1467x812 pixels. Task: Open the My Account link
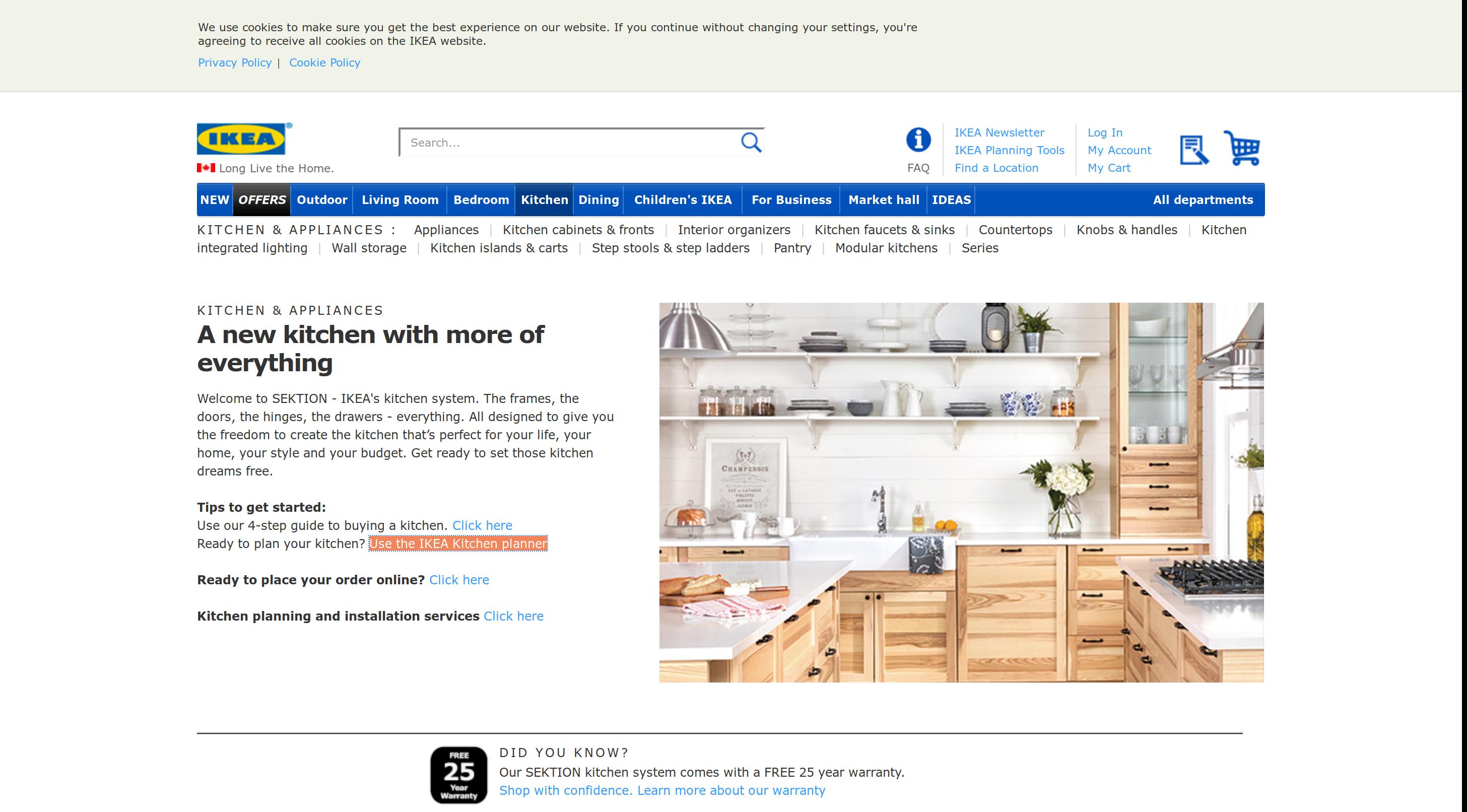click(1119, 150)
